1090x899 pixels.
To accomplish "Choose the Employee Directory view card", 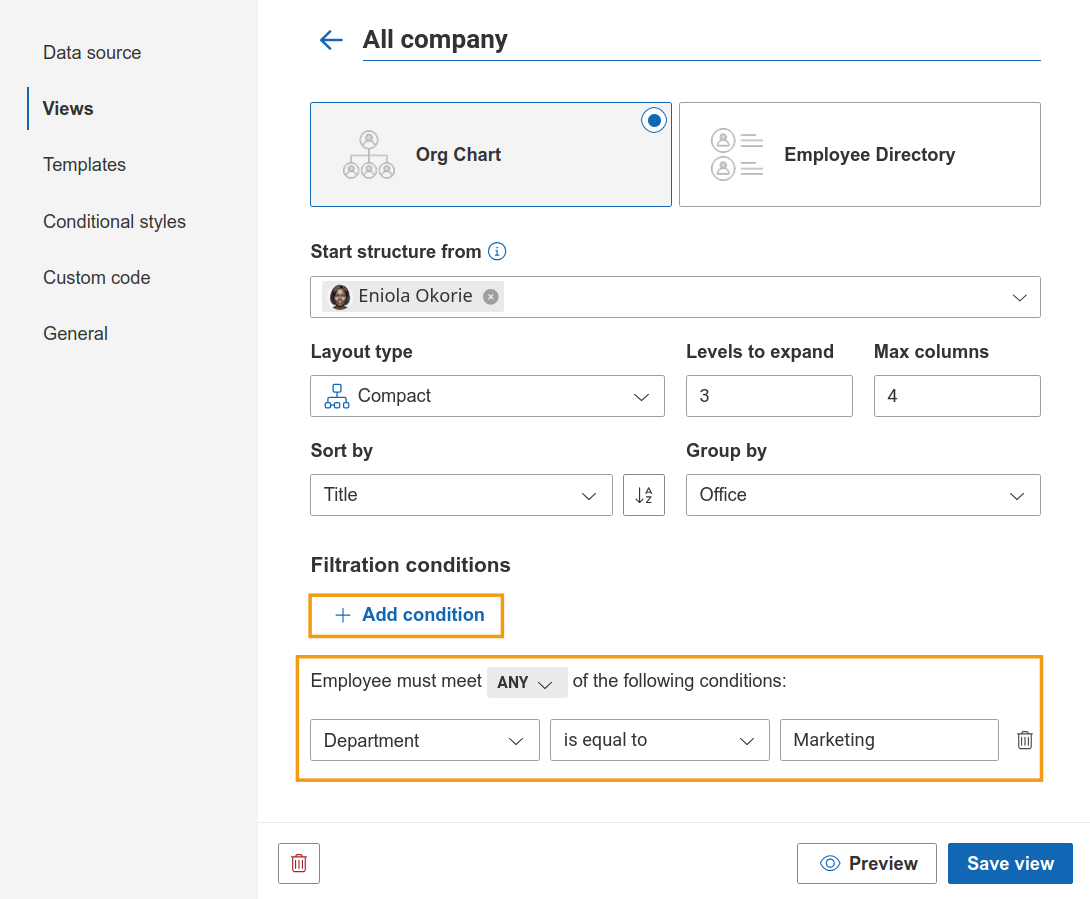I will (x=860, y=154).
